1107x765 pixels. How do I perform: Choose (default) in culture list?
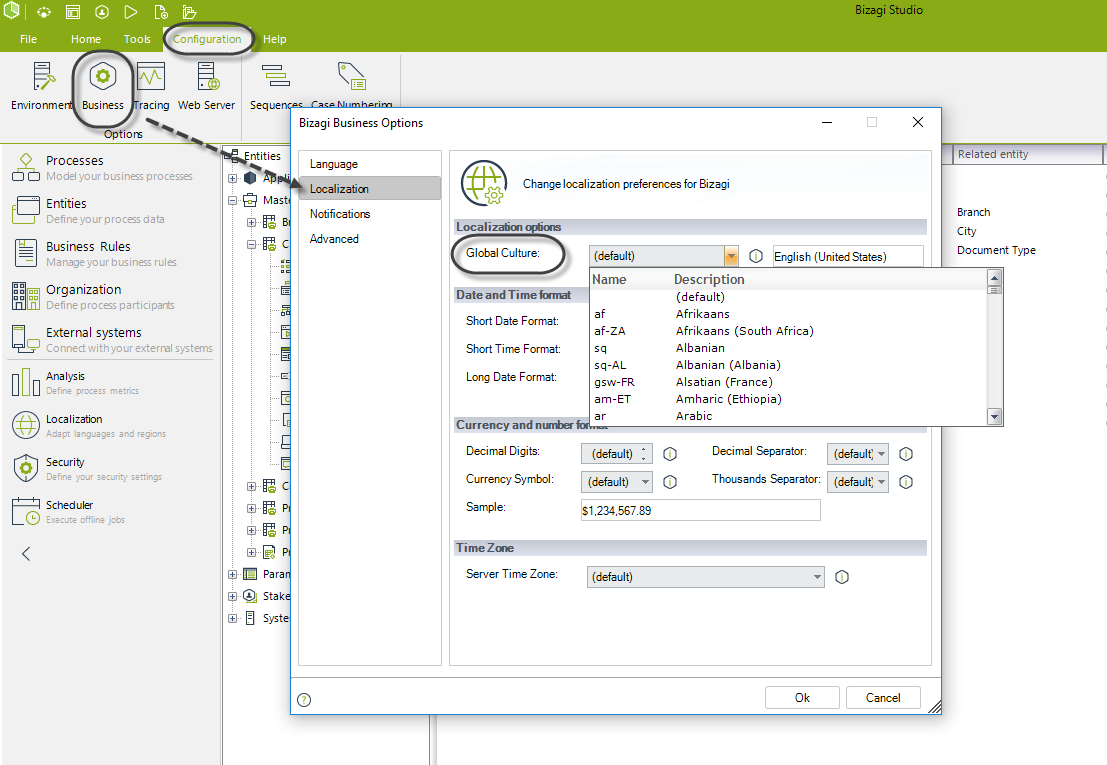click(789, 297)
